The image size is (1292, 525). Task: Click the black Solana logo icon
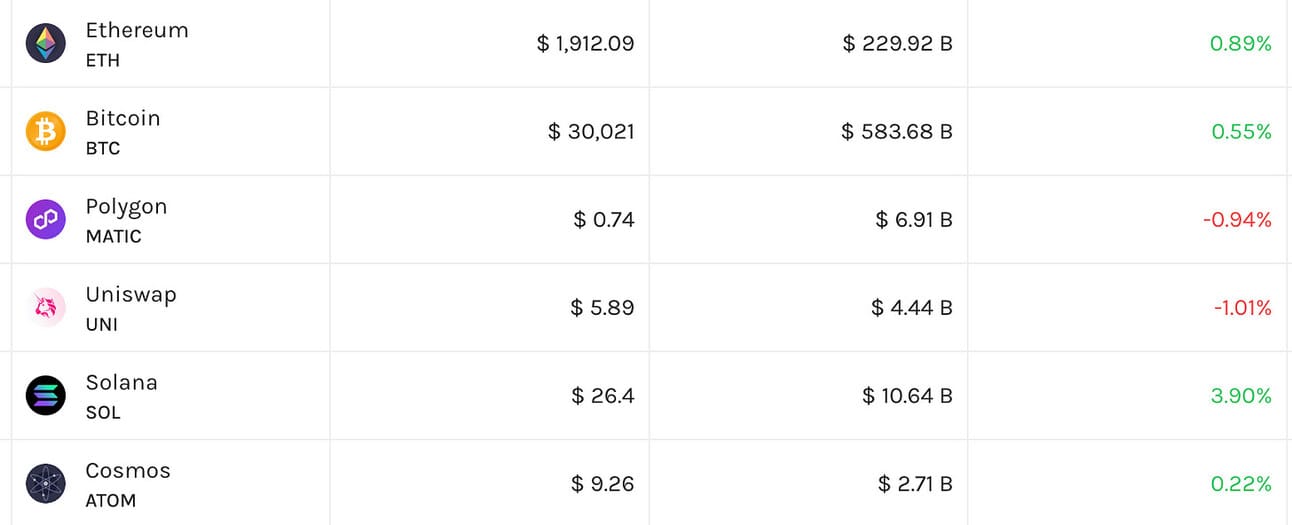pyautogui.click(x=46, y=395)
